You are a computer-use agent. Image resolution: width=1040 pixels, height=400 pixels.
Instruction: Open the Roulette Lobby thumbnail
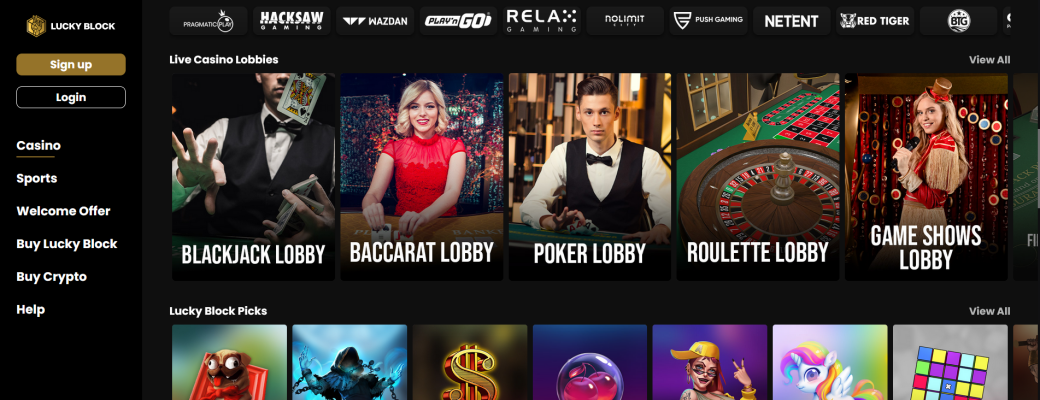[758, 177]
